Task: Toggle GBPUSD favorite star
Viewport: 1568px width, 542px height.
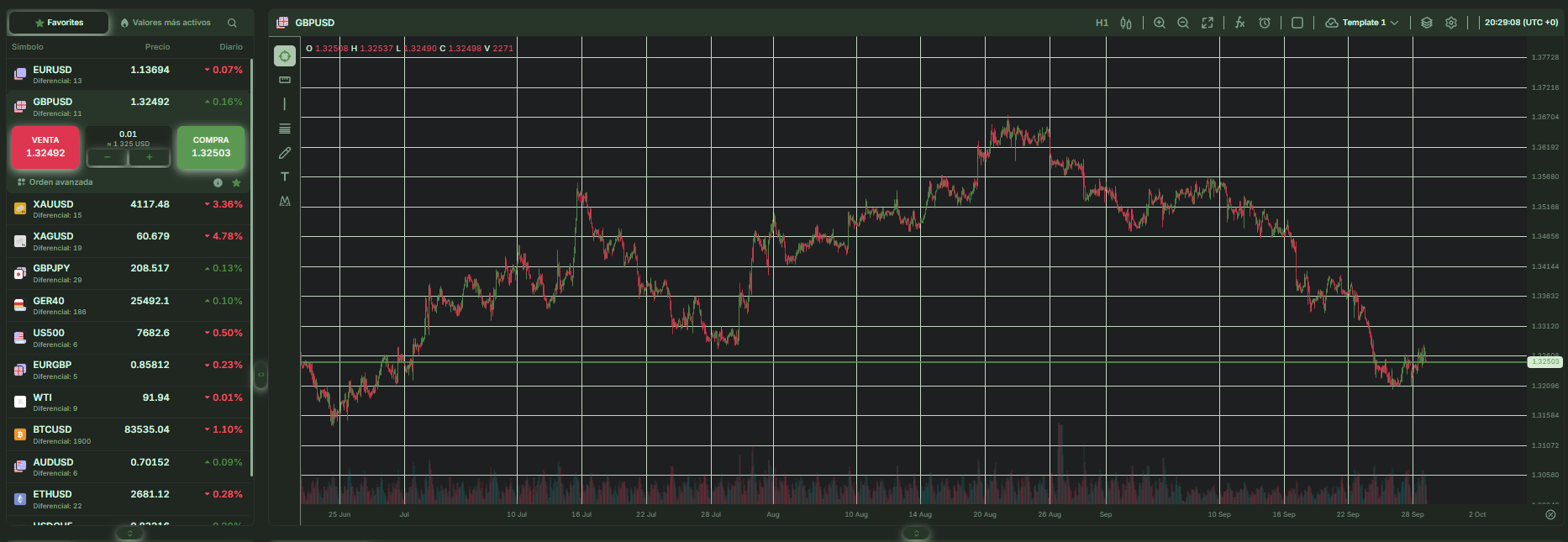Action: [237, 182]
